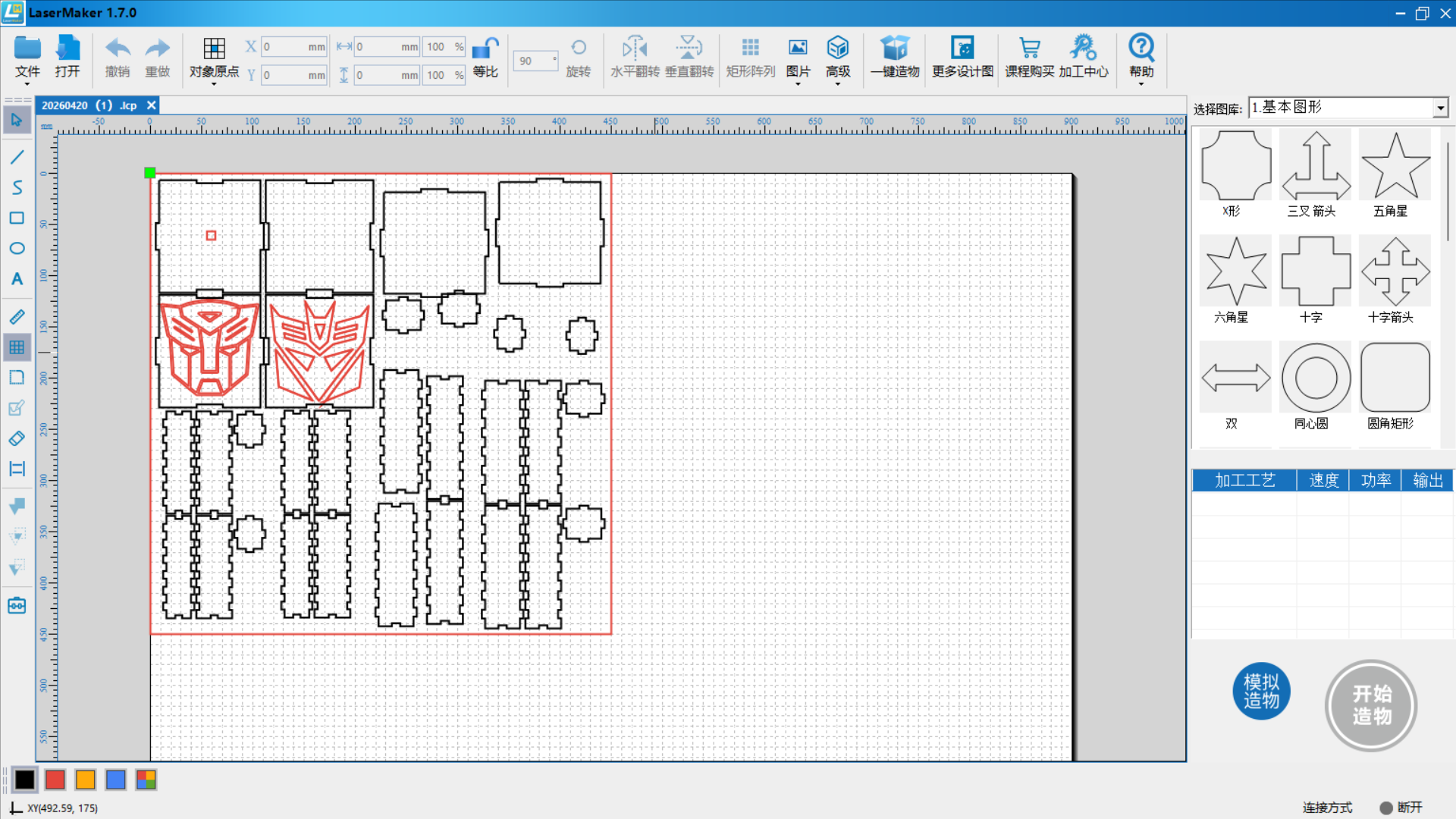
Task: Insert the 五角星 five-point star shape
Action: (1395, 165)
